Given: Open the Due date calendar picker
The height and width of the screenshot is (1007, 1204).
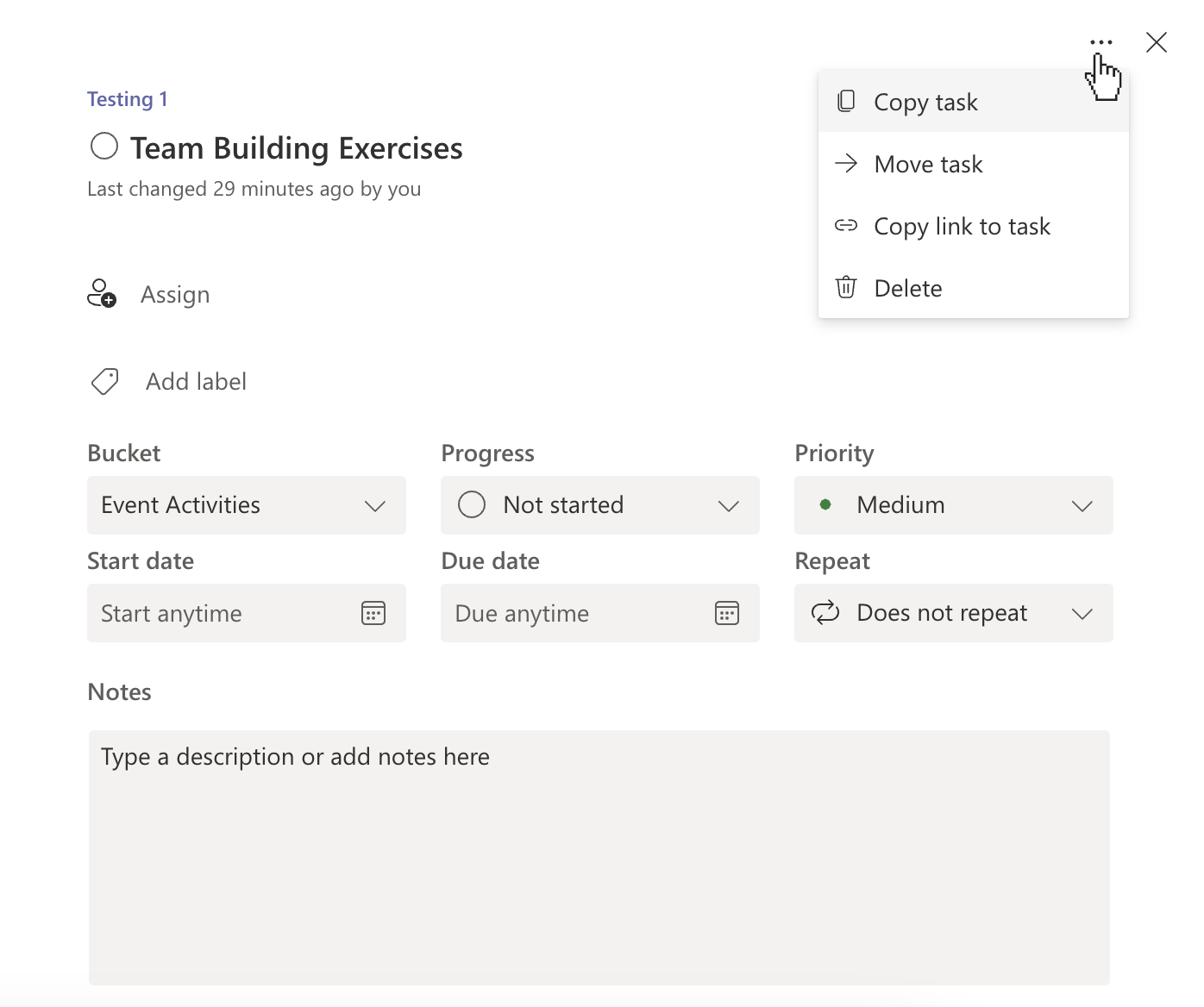Looking at the screenshot, I should click(x=727, y=613).
